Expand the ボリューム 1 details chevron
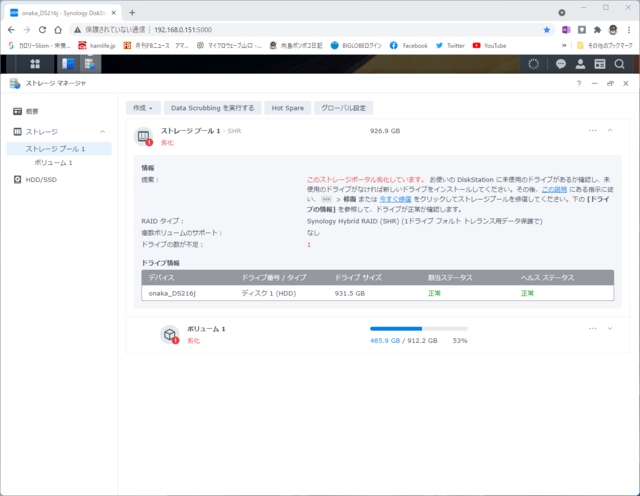Screen dimensions: 640x496 pos(610,329)
